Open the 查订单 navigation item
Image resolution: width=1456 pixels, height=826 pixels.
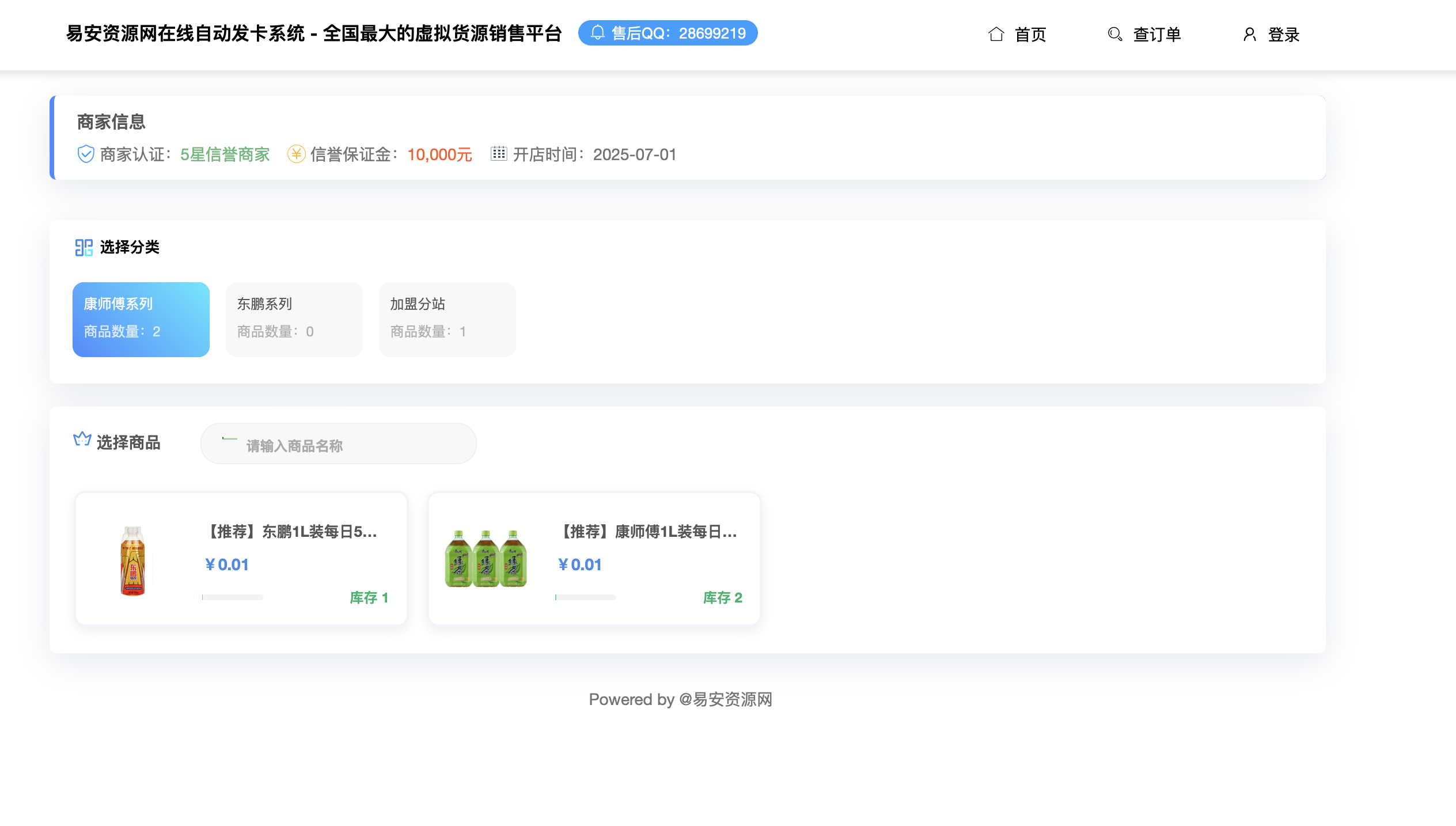(x=1157, y=35)
